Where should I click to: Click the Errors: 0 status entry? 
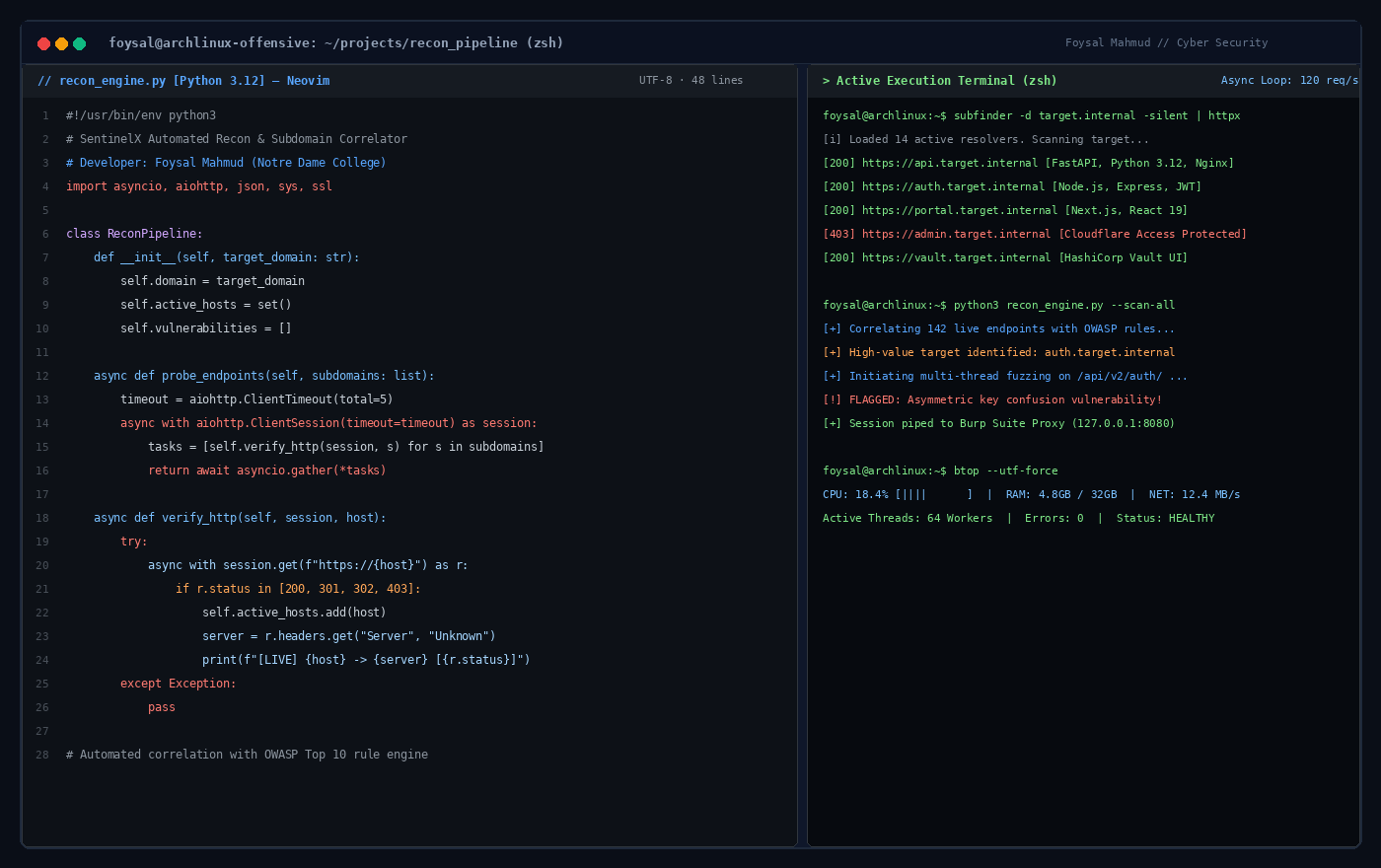pyautogui.click(x=1054, y=518)
